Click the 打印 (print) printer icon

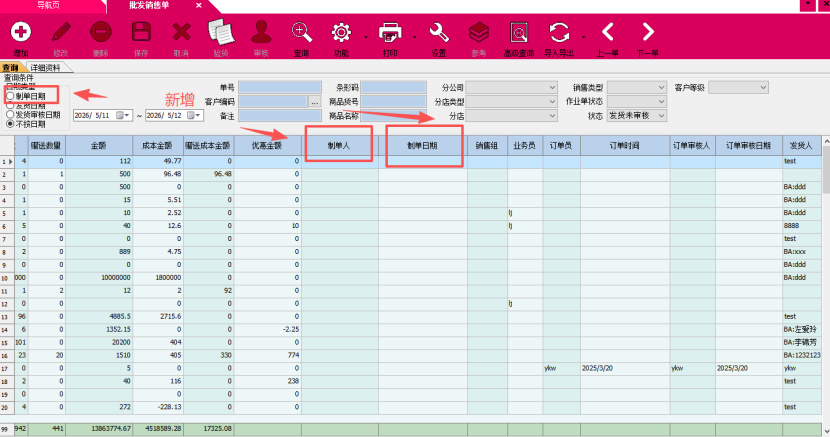click(x=390, y=32)
